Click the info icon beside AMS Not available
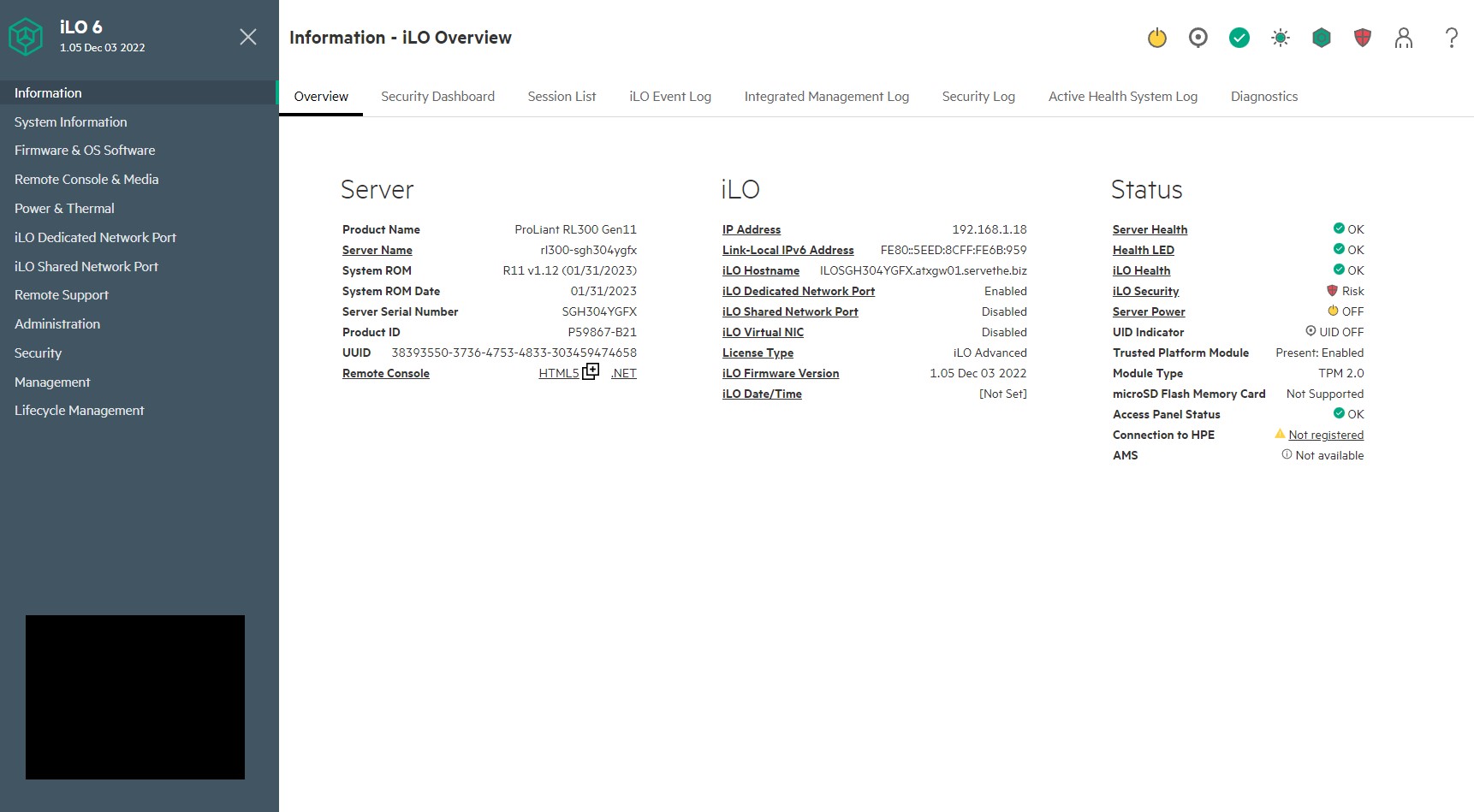The width and height of the screenshot is (1474, 812). [1287, 454]
